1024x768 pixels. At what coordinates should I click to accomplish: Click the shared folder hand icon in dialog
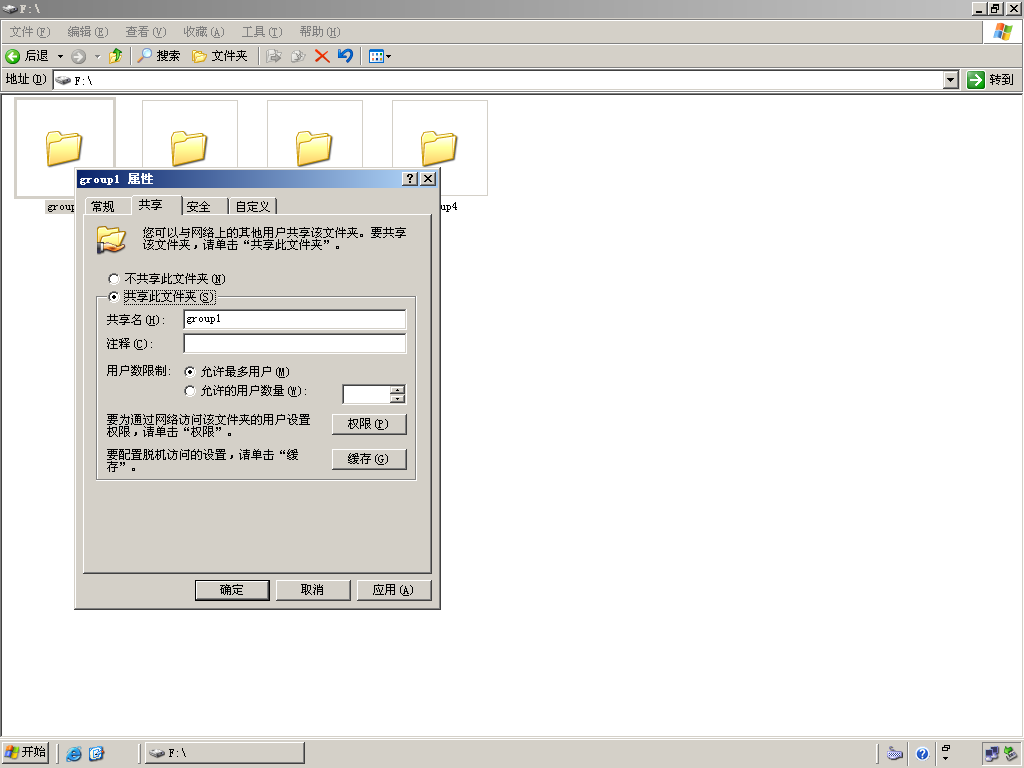pos(111,240)
